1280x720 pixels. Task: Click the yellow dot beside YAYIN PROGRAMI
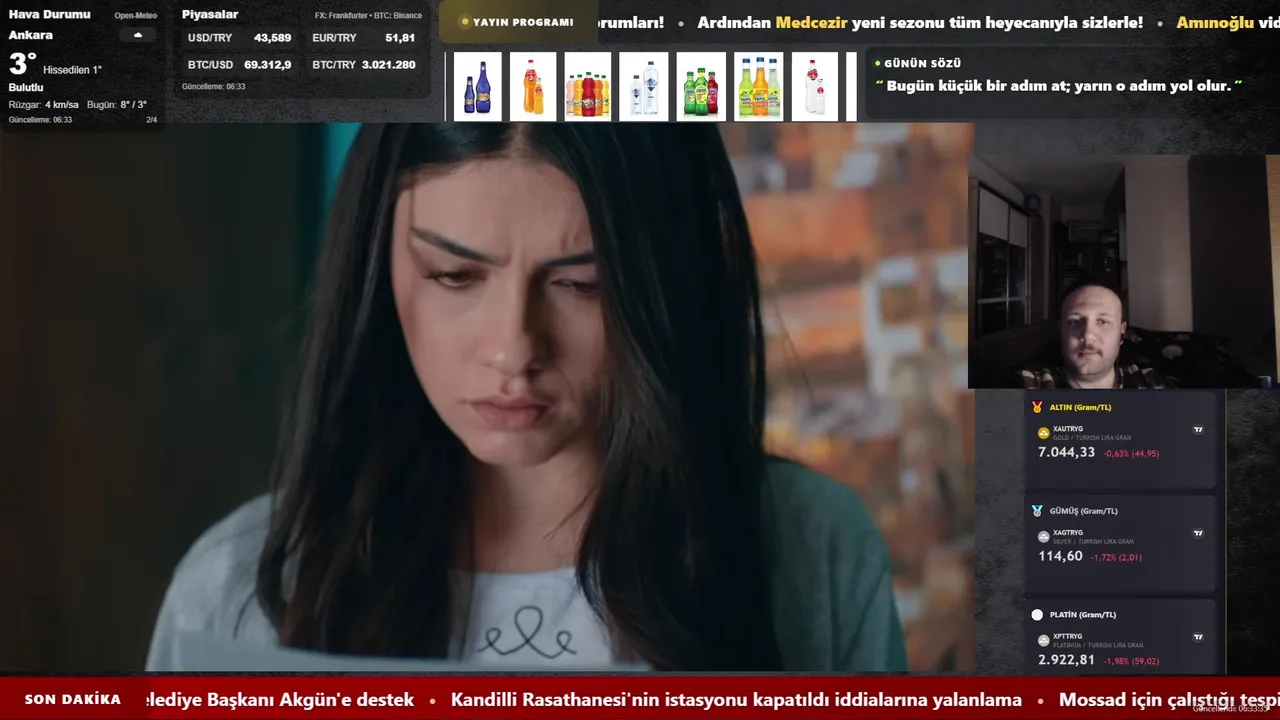(465, 22)
